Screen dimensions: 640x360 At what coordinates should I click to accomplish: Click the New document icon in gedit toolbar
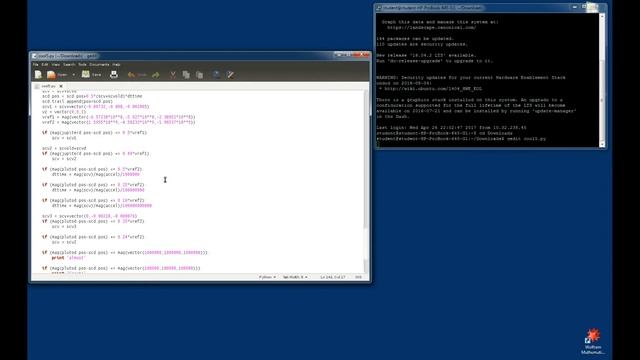pos(38,75)
